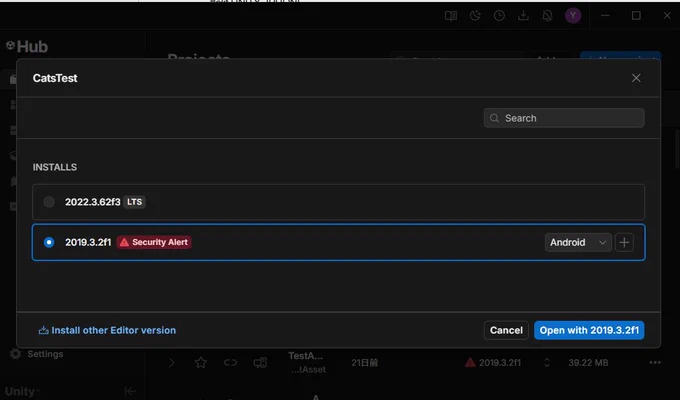The image size is (680, 400).
Task: Click the Cancel button
Action: click(x=506, y=330)
